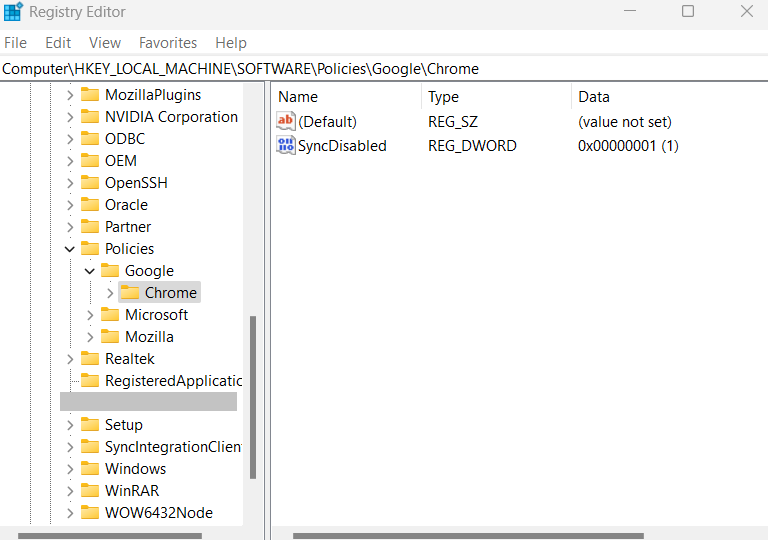Select the WOW6432Node folder icon
The width and height of the screenshot is (768, 540).
[x=90, y=512]
